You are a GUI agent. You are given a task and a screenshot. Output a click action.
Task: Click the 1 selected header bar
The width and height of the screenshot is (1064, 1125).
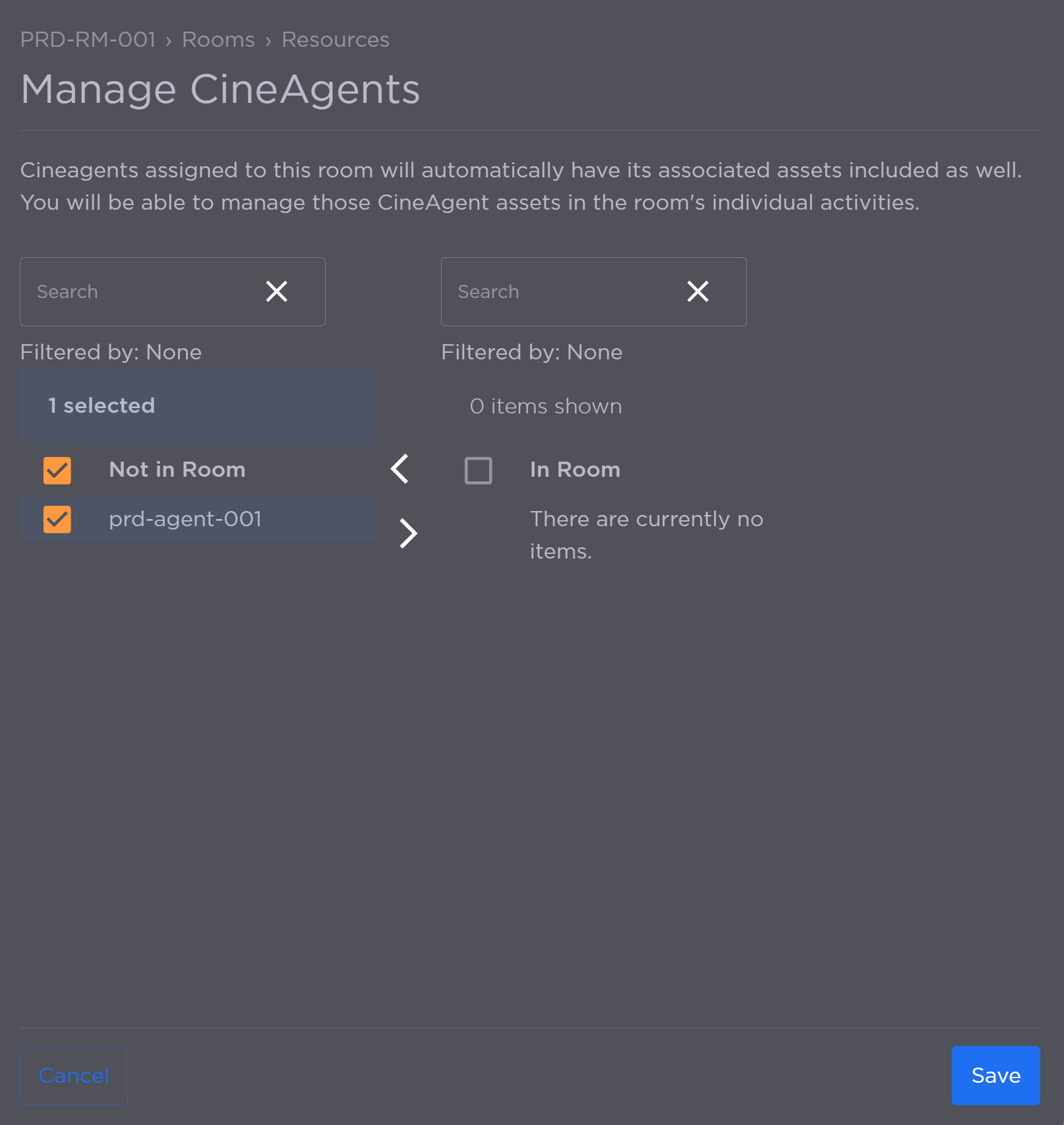(198, 406)
